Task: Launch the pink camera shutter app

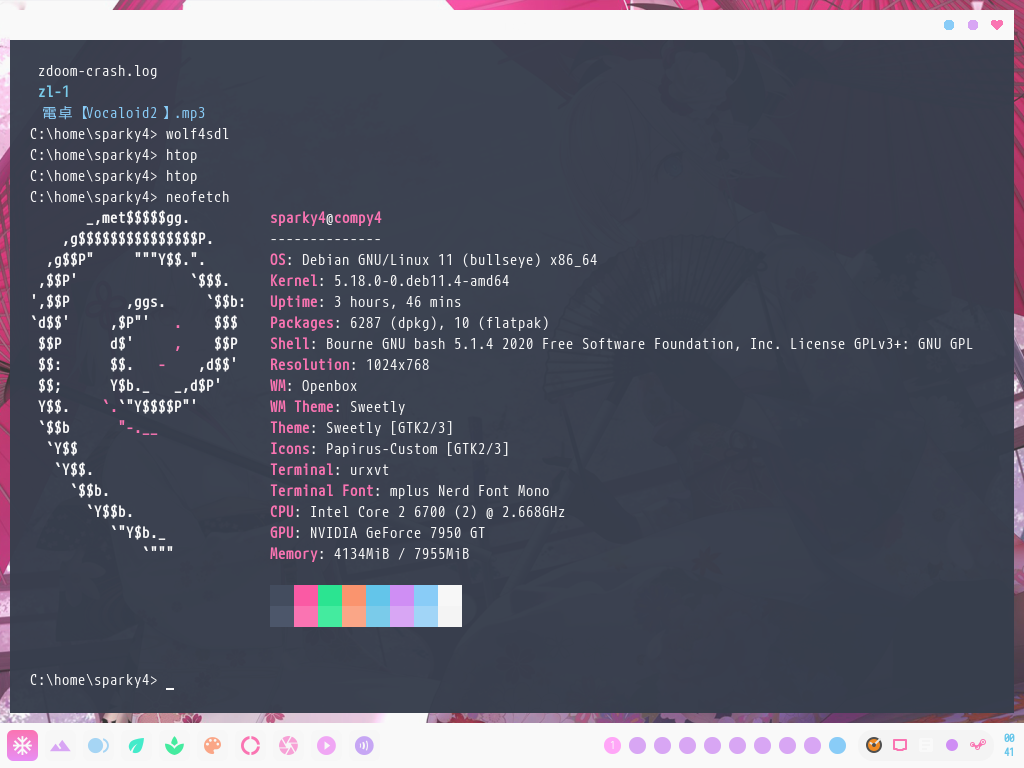Action: click(x=288, y=745)
